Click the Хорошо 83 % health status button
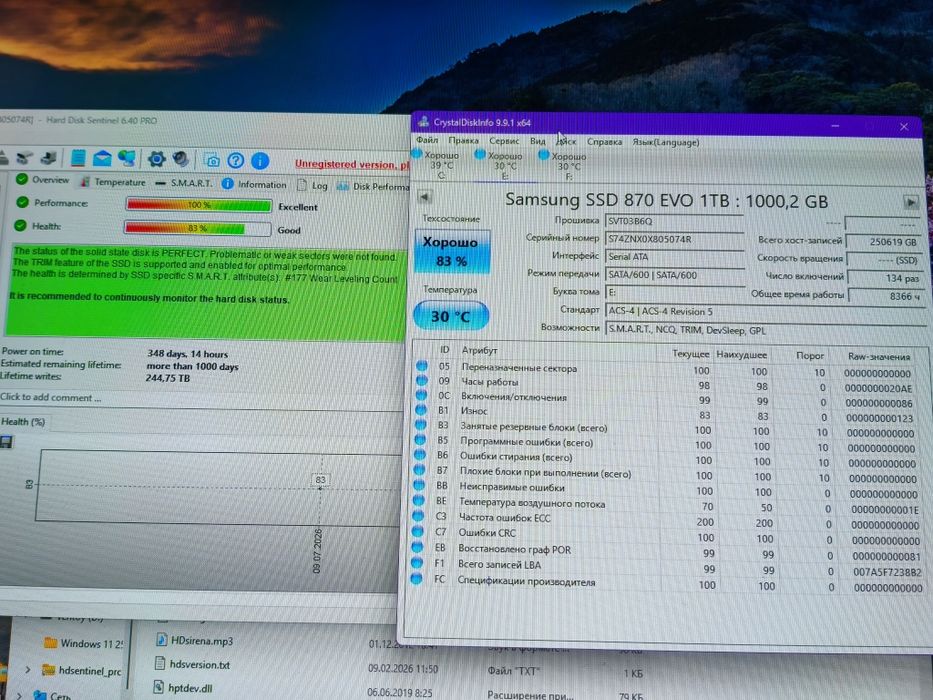This screenshot has width=933, height=700. tap(452, 252)
